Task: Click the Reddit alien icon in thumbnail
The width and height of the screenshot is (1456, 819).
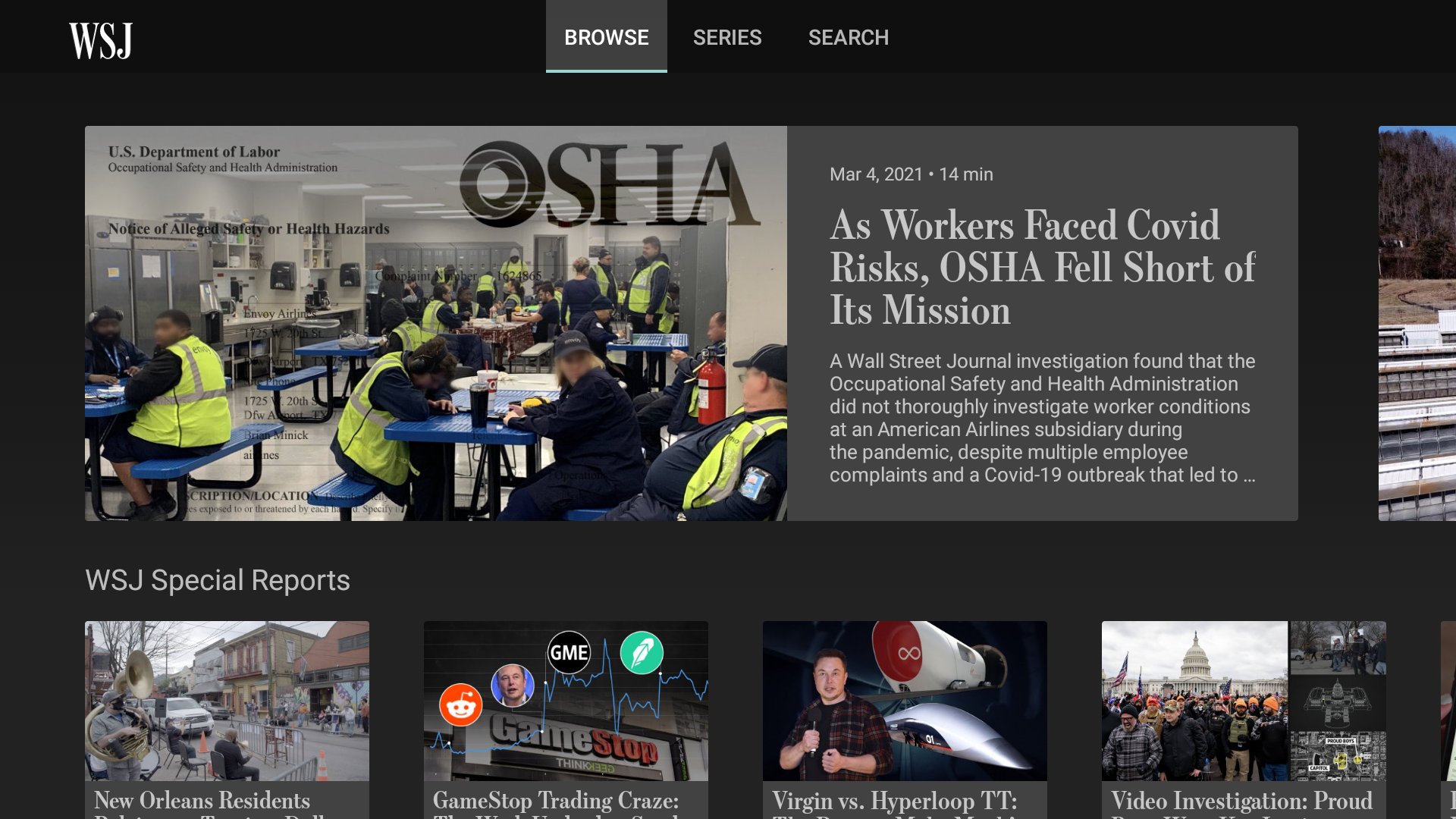Action: pyautogui.click(x=460, y=704)
